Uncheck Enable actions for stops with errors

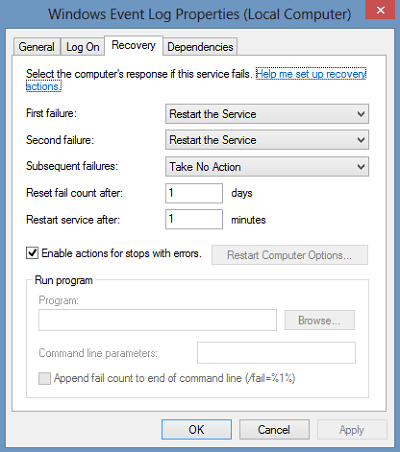coord(32,253)
